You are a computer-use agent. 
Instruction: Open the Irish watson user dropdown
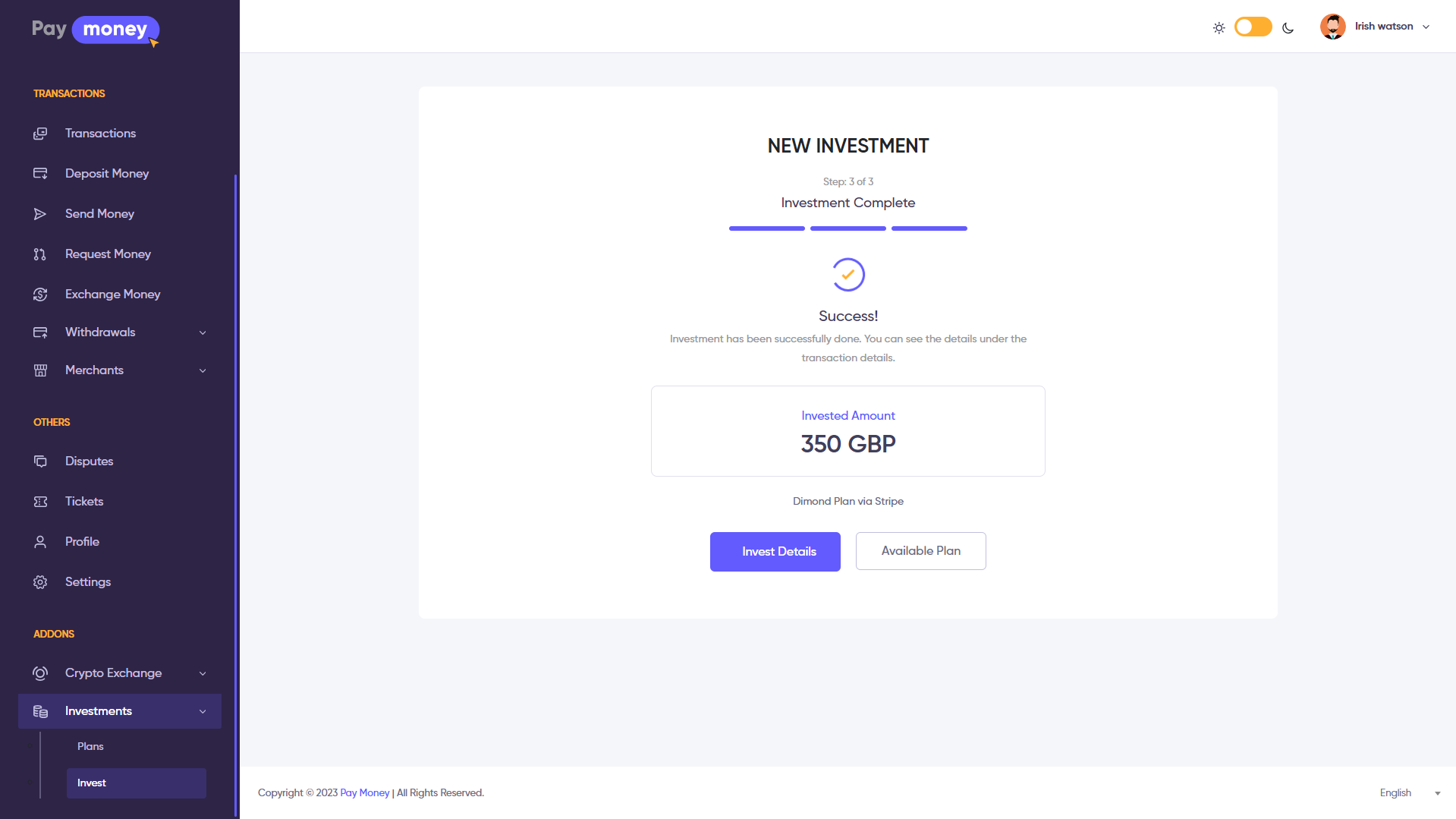[x=1375, y=27]
